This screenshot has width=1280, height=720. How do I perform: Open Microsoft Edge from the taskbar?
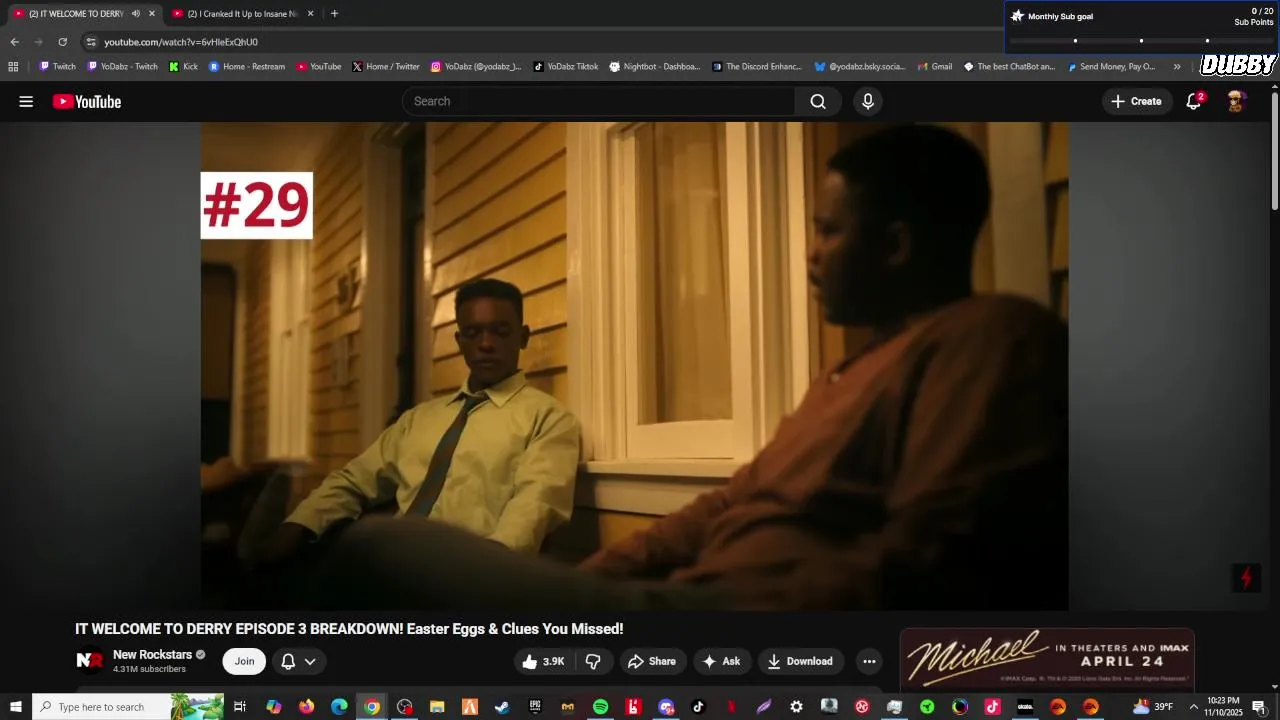tap(339, 707)
